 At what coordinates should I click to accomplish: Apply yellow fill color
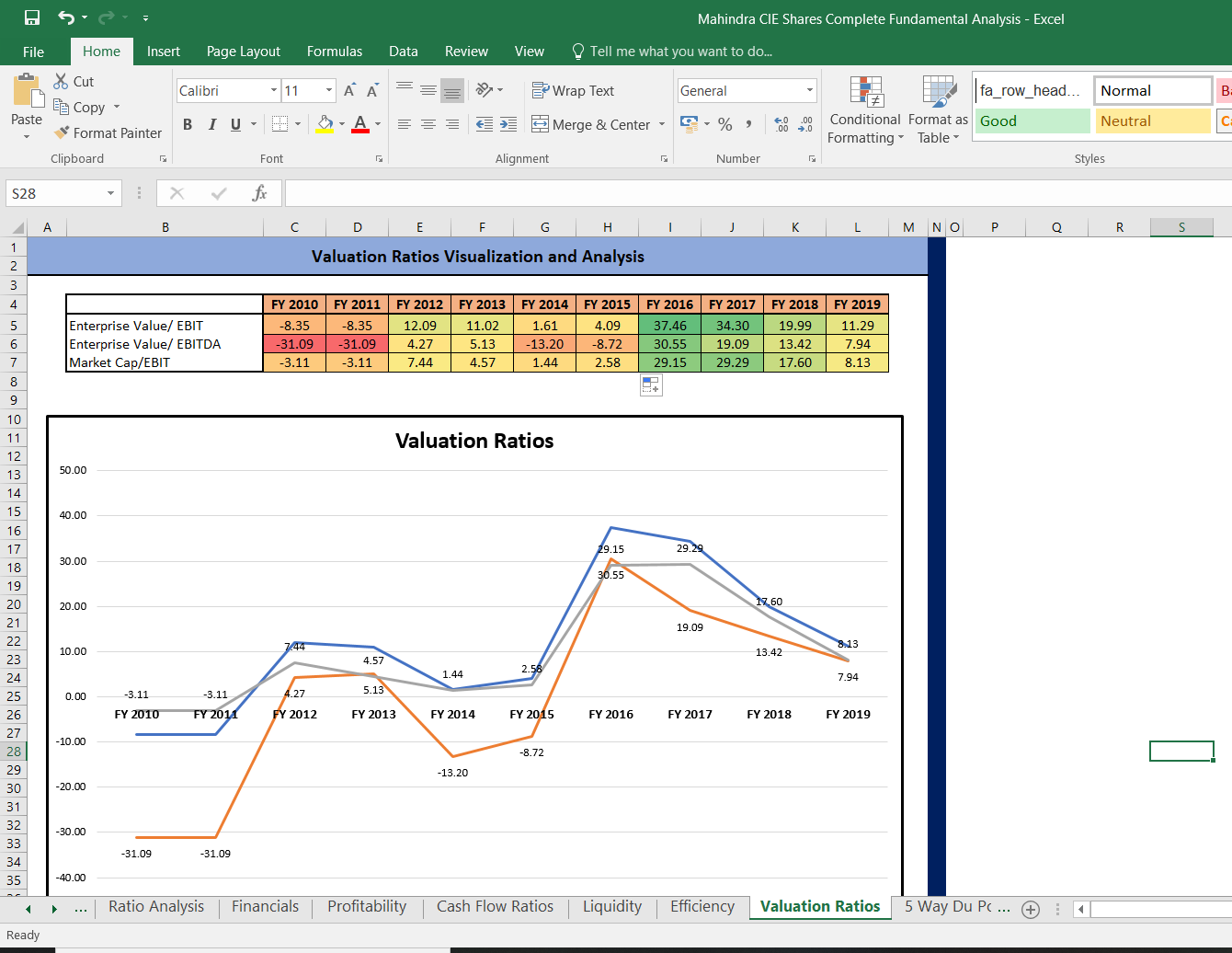(325, 124)
